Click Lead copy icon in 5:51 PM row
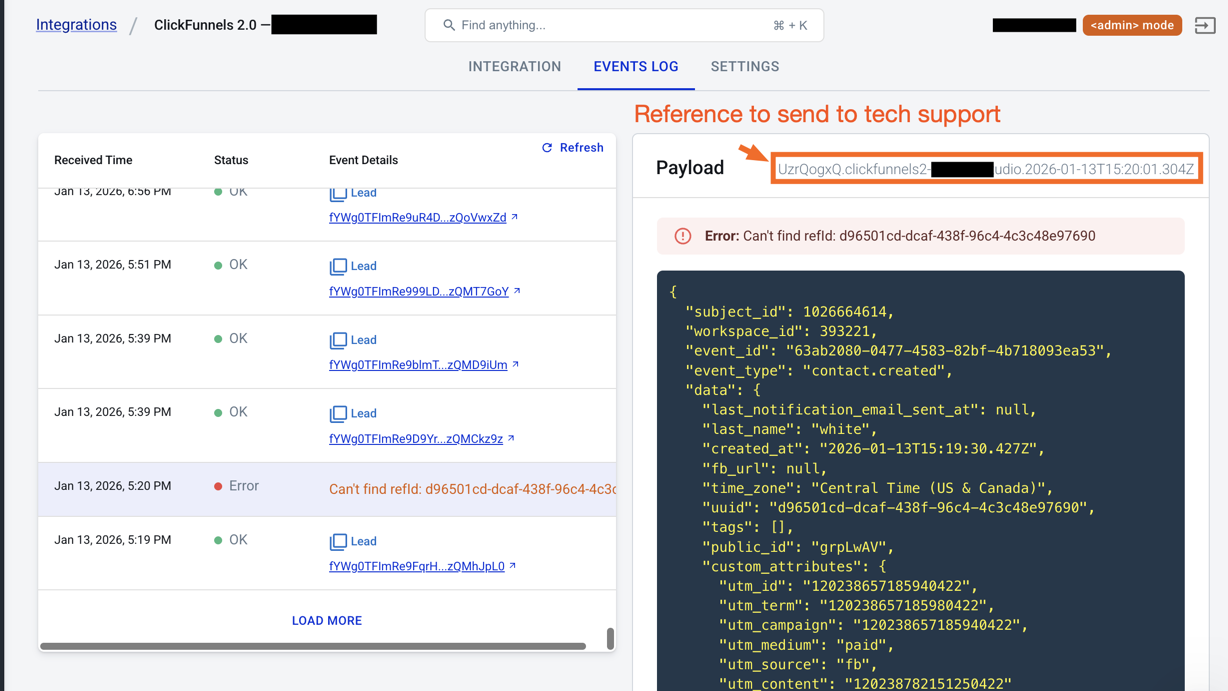Screen dimensions: 1228x691 point(338,266)
